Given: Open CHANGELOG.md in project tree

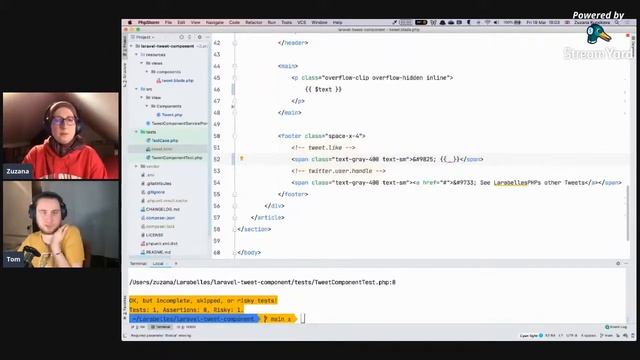Looking at the screenshot, I should pos(160,209).
